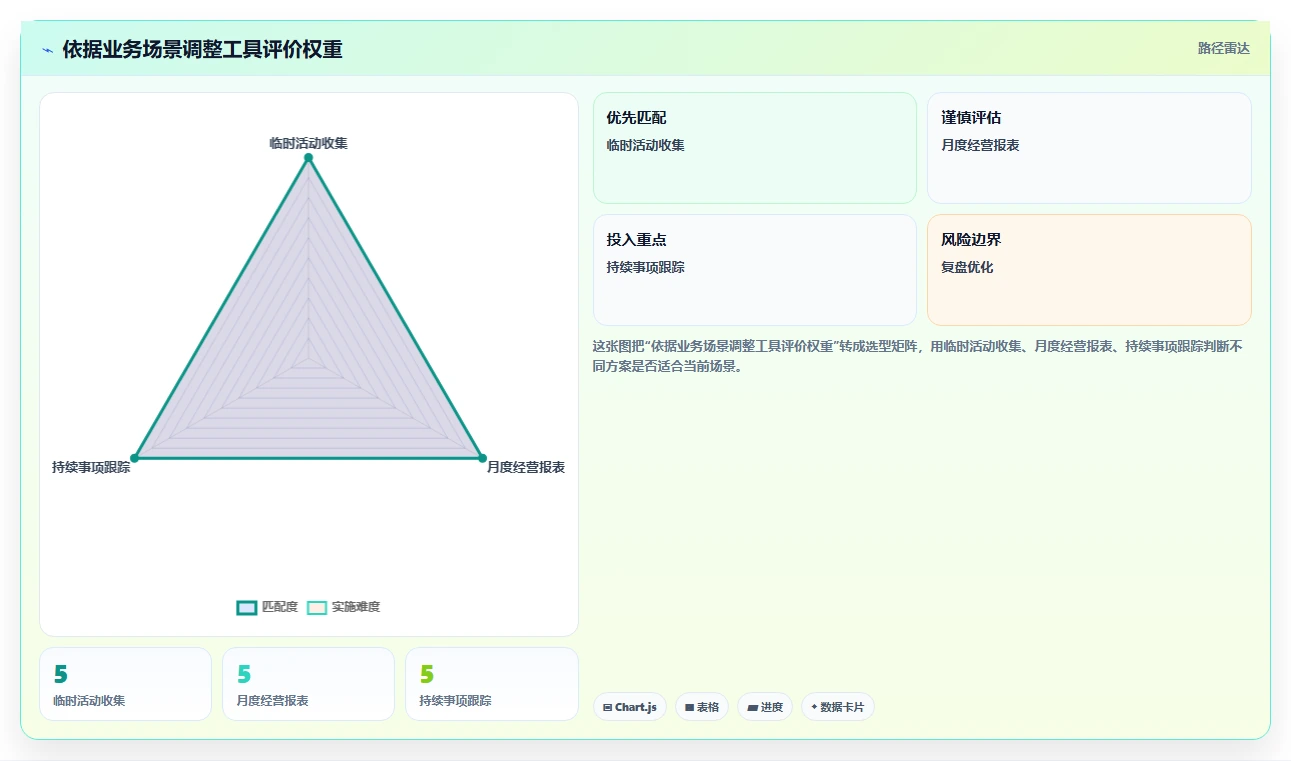The width and height of the screenshot is (1291, 761).
Task: Click the 进度 tag chip
Action: click(x=765, y=707)
